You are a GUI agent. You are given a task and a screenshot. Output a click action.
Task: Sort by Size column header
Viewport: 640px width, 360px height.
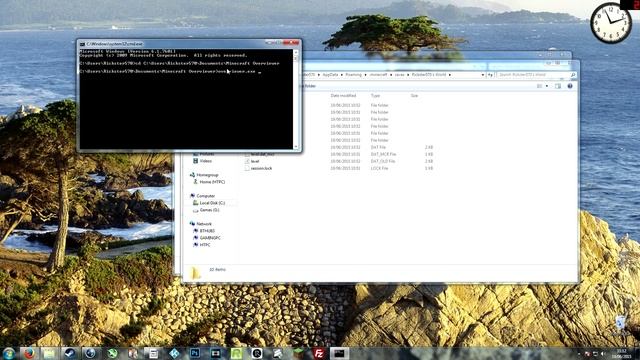pyautogui.click(x=414, y=96)
